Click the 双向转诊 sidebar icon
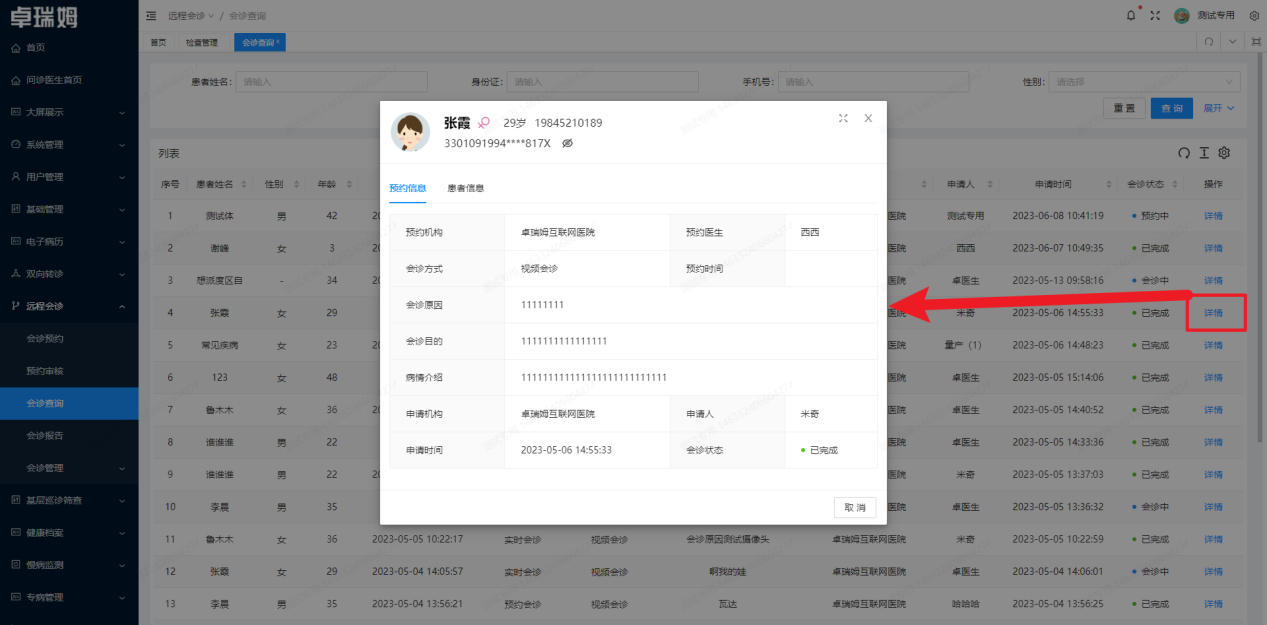Screen dimensions: 1267x625 pyautogui.click(x=15, y=273)
